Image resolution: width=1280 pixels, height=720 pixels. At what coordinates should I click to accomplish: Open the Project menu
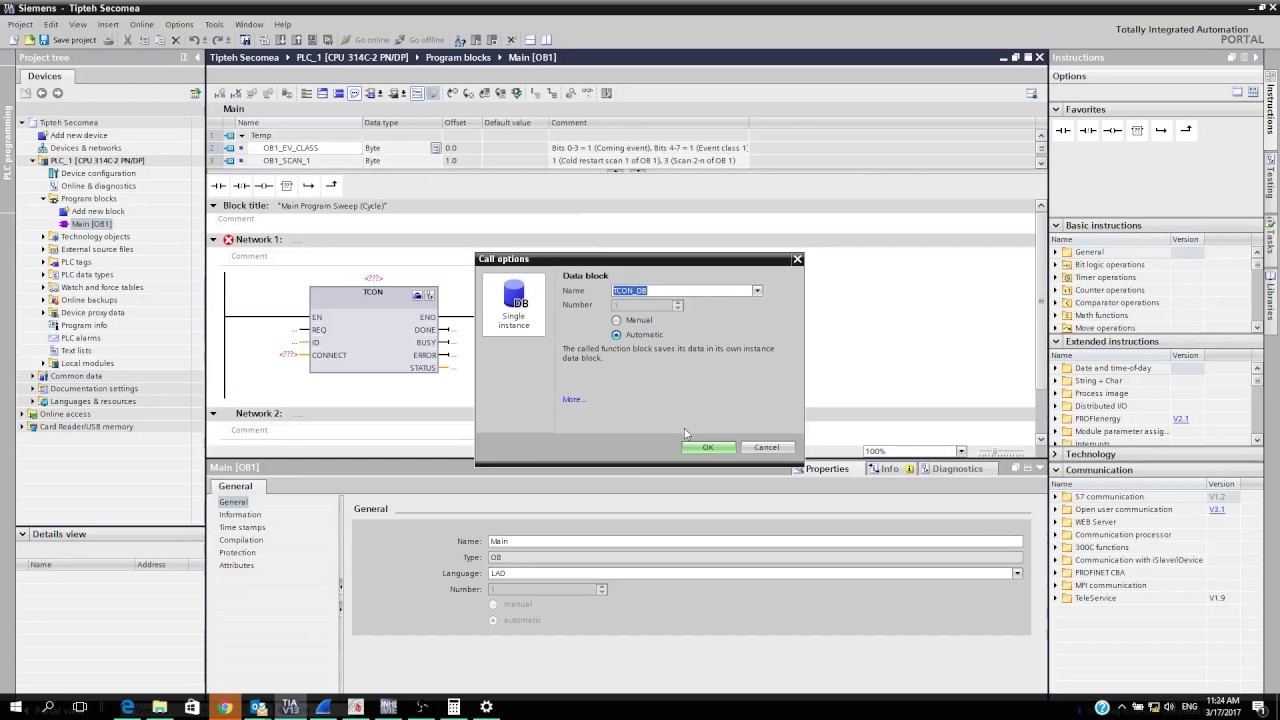(20, 24)
